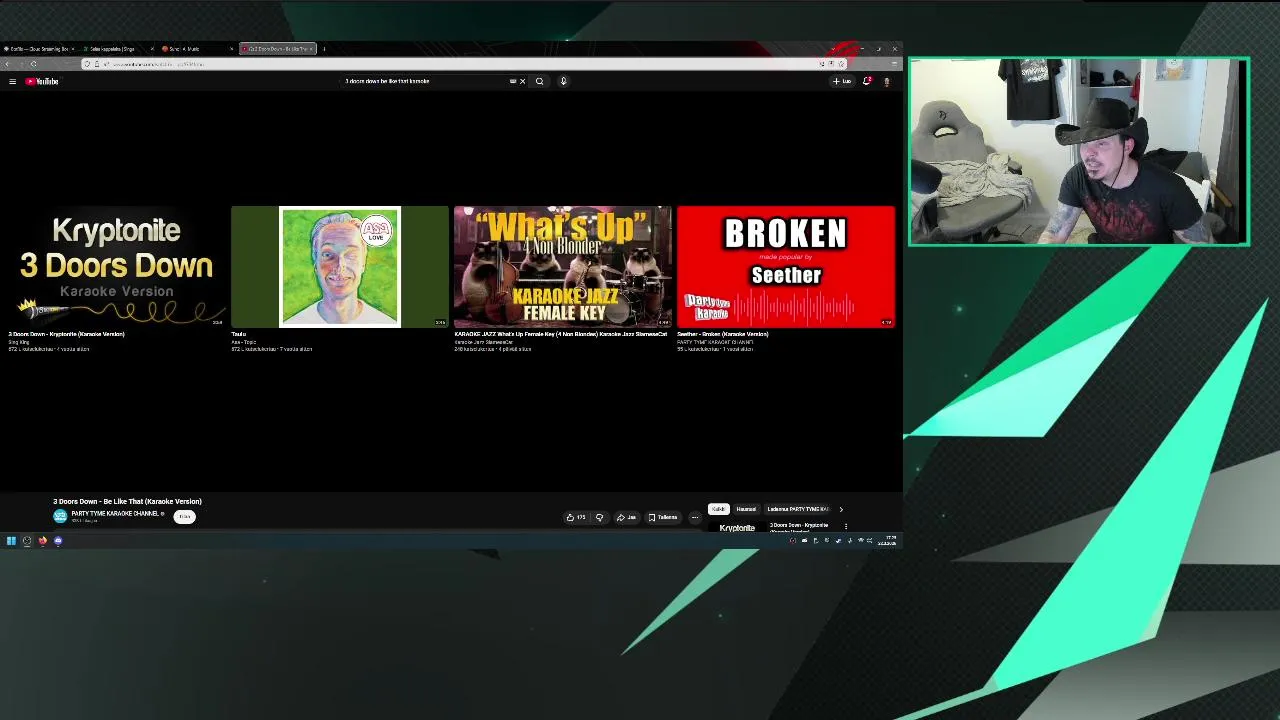
Task: Like the video (175 likes)
Action: (x=576, y=517)
